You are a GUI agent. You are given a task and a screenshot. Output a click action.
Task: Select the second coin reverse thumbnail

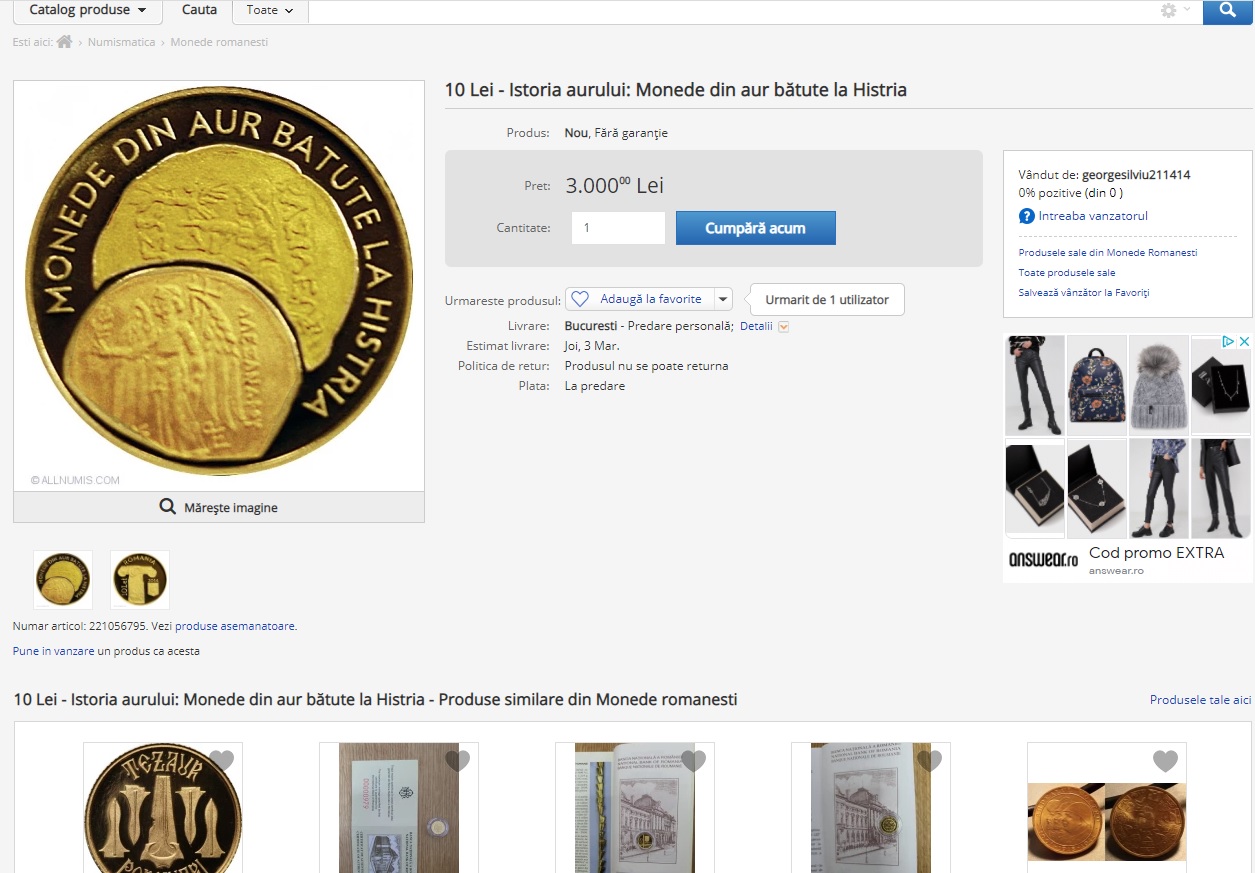tap(140, 580)
